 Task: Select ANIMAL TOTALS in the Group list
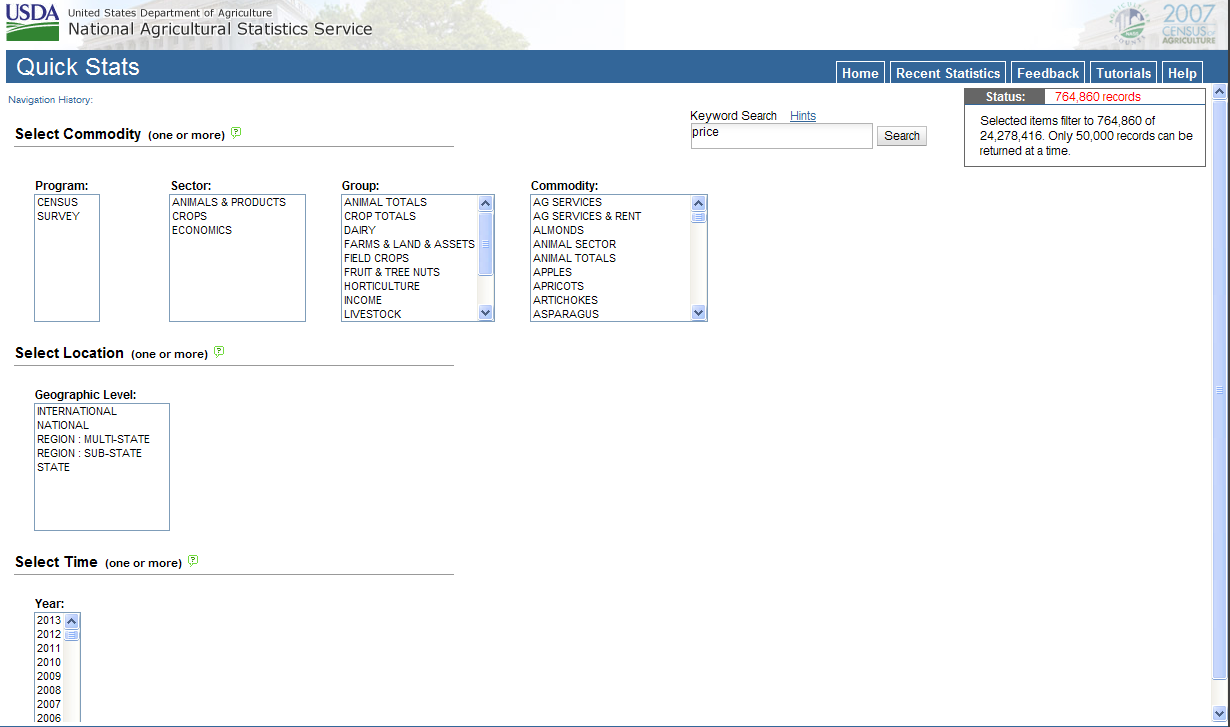[x=410, y=202]
